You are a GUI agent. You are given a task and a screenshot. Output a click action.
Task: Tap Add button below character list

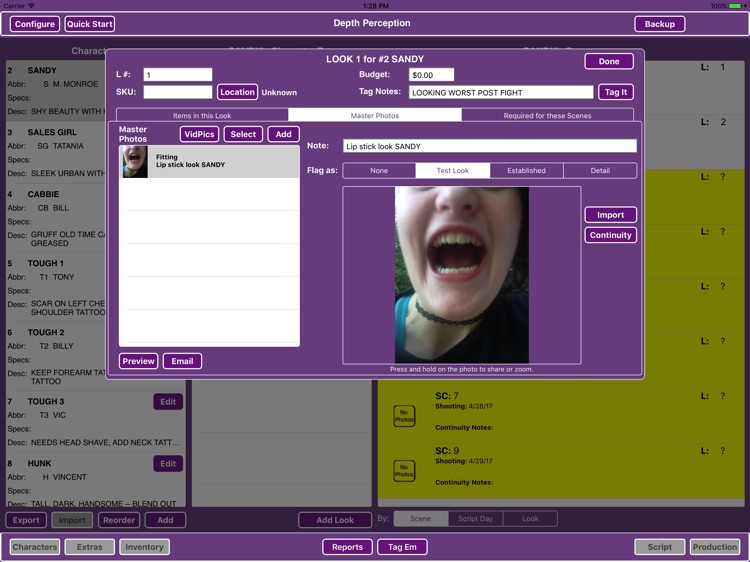[165, 520]
